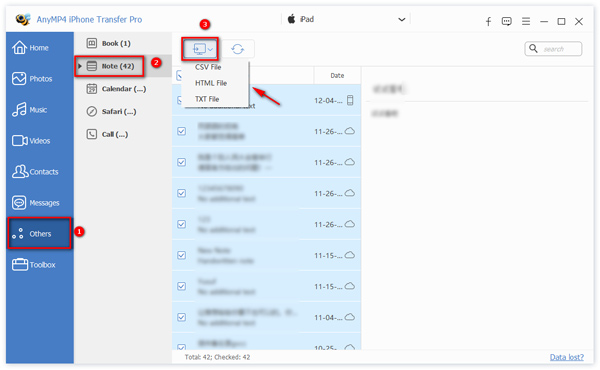Open Calendar in the sub-list
Image resolution: width=600 pixels, height=370 pixels.
(x=116, y=89)
